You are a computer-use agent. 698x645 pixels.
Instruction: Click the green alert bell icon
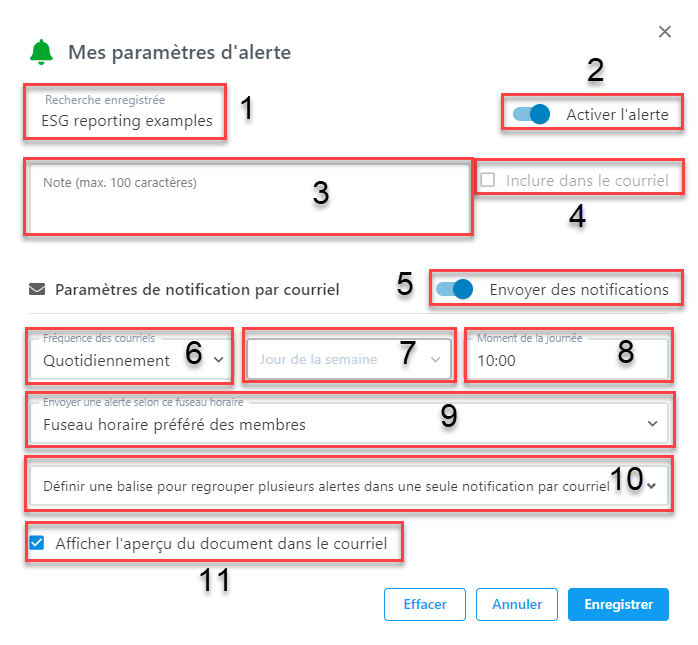[x=41, y=52]
